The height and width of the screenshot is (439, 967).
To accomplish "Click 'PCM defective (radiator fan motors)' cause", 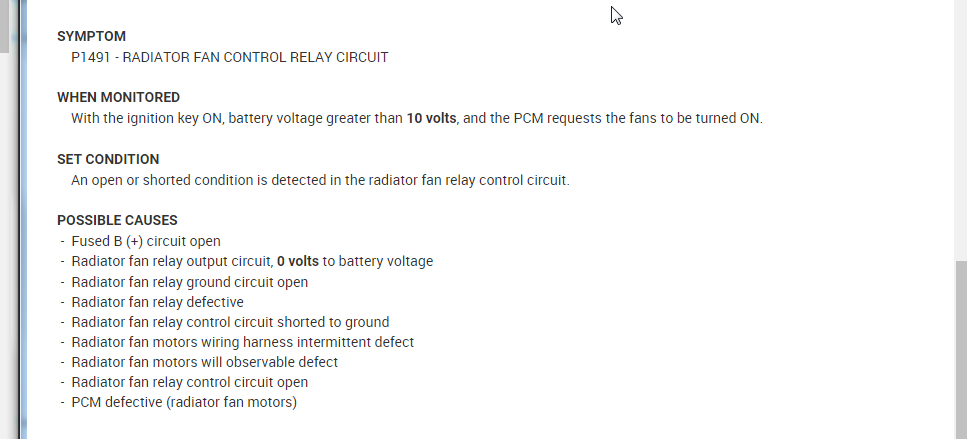I will [184, 402].
